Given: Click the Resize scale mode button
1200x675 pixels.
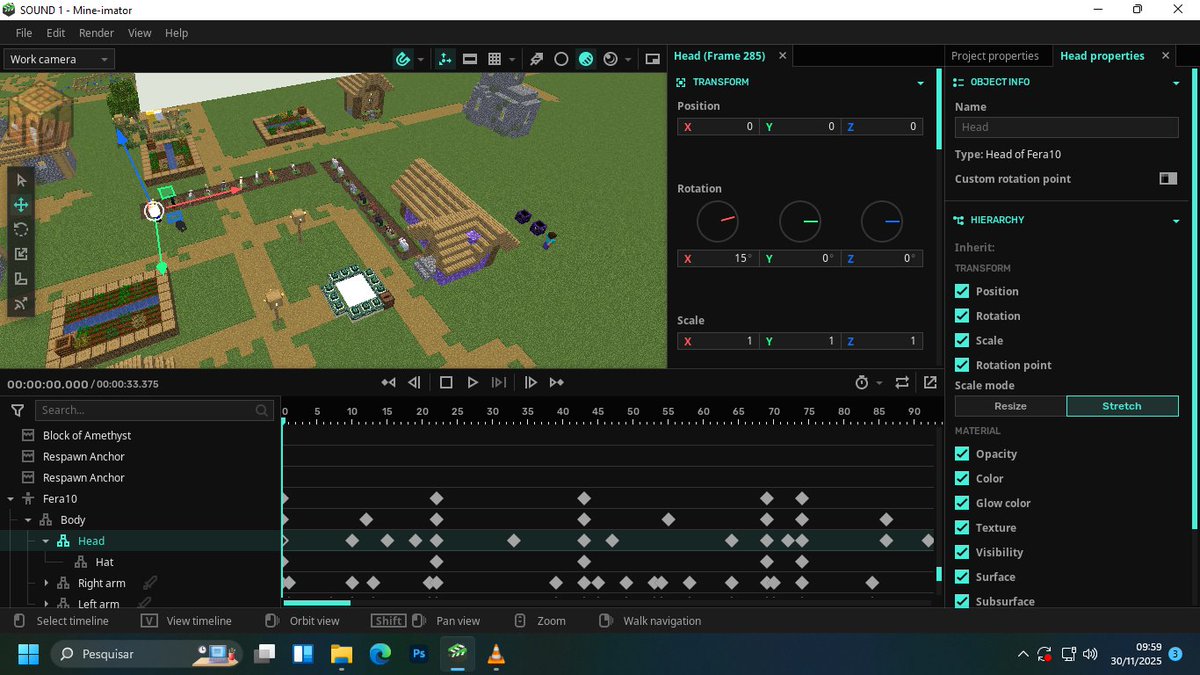Looking at the screenshot, I should [x=1009, y=406].
